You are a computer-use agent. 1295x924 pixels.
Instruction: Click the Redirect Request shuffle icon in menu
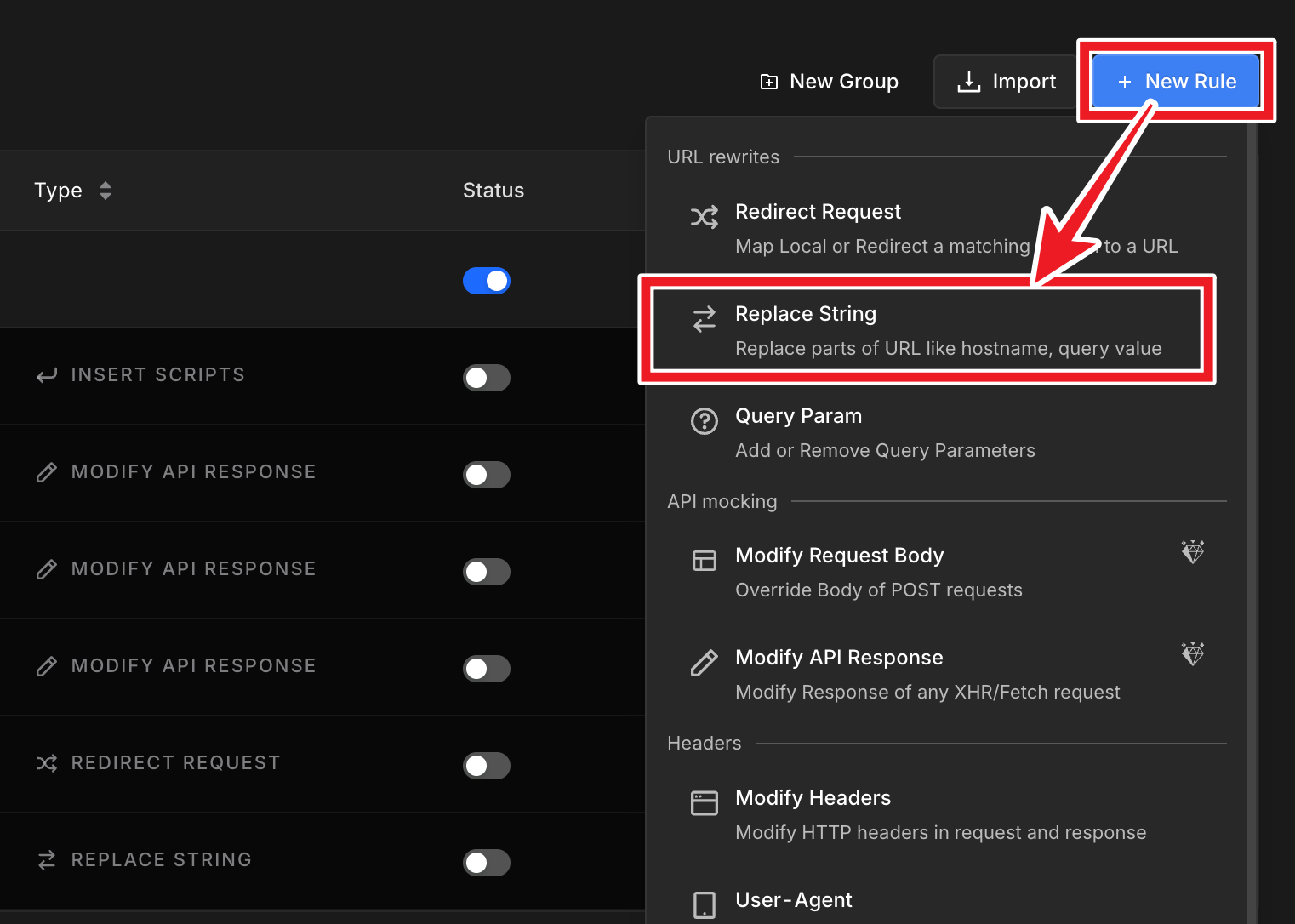coord(704,217)
